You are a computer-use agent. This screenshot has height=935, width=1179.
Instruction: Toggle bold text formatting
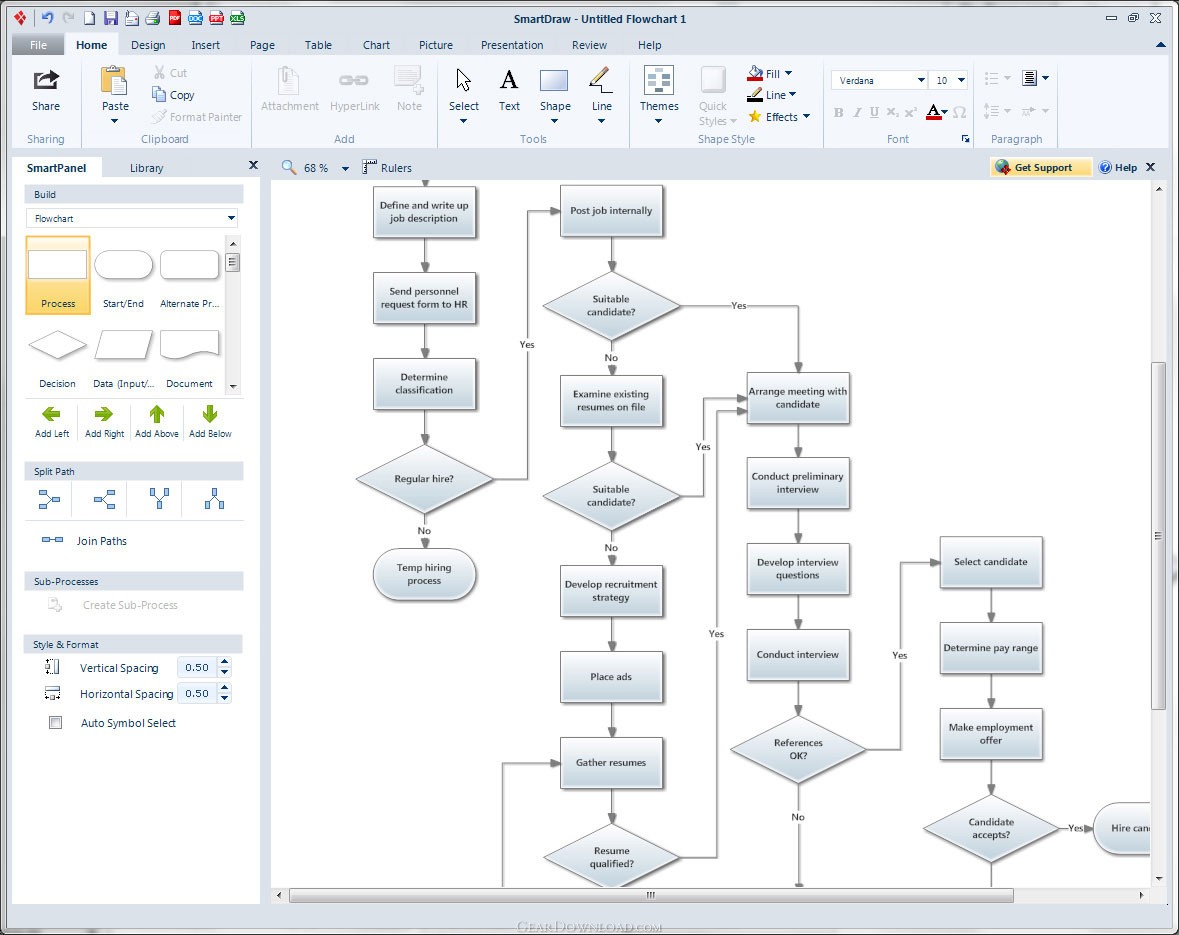click(x=838, y=113)
